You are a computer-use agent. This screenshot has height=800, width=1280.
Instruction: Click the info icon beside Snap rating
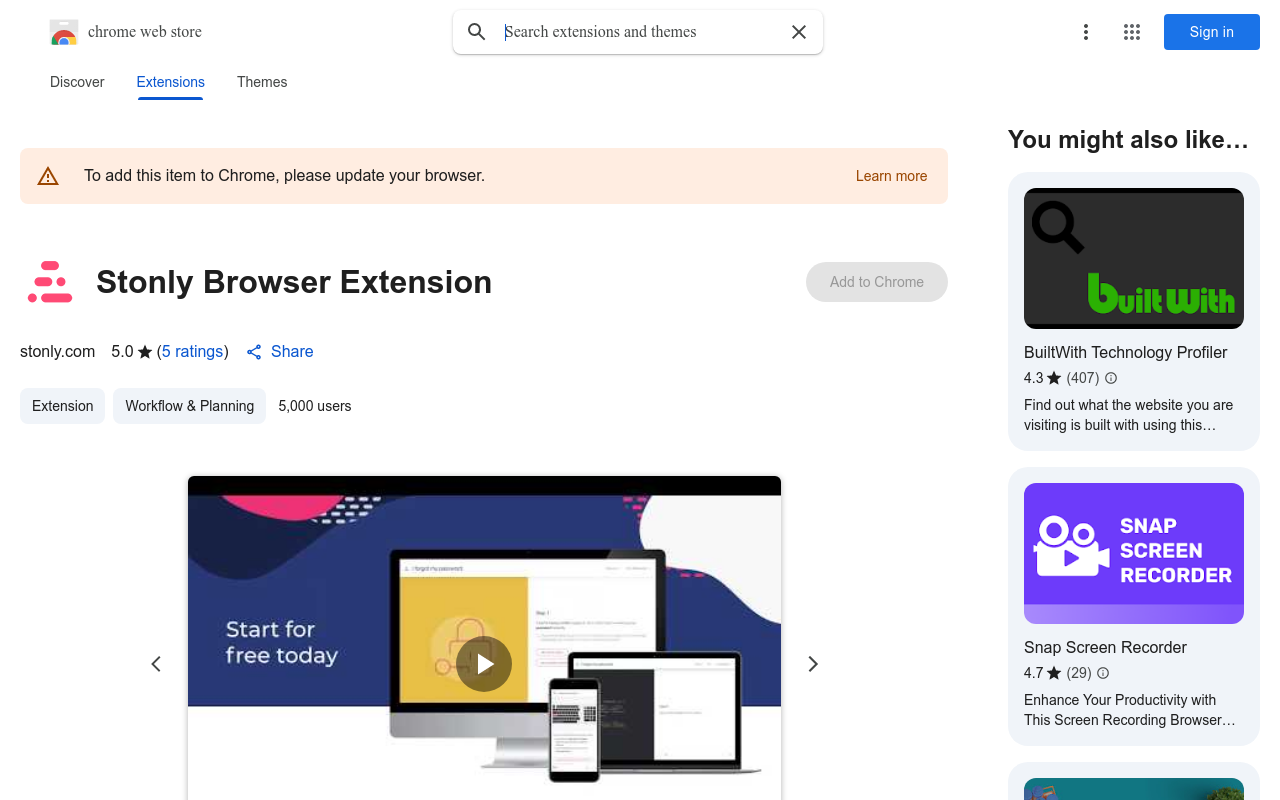1103,673
